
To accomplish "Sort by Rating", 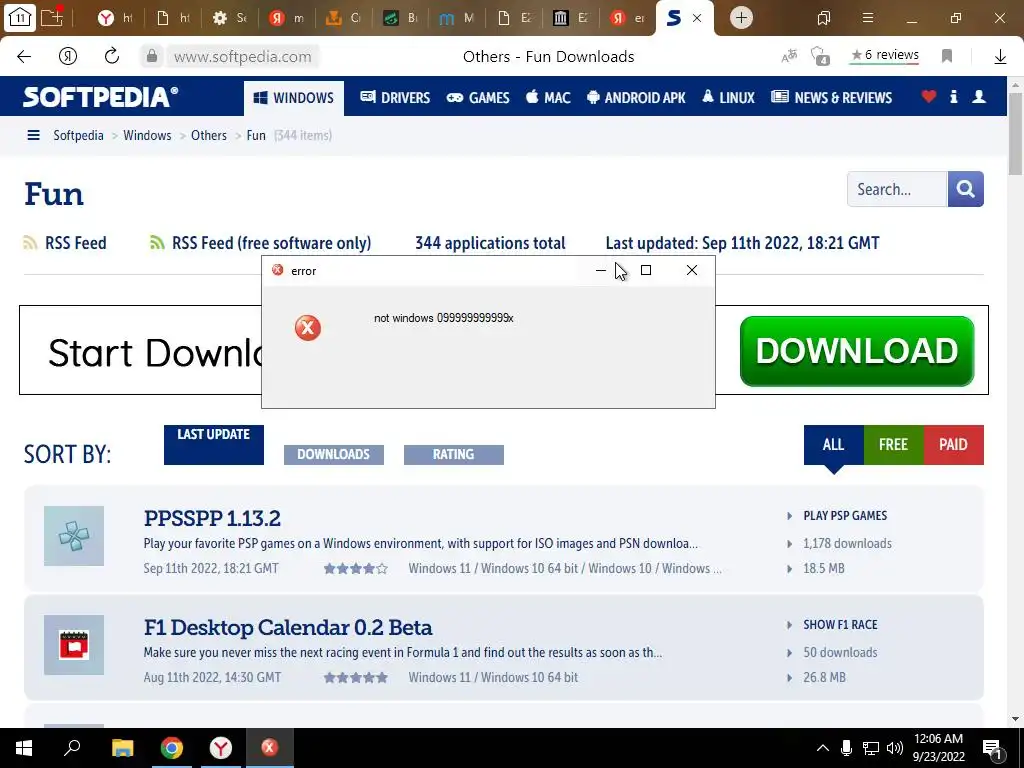I will pyautogui.click(x=454, y=455).
